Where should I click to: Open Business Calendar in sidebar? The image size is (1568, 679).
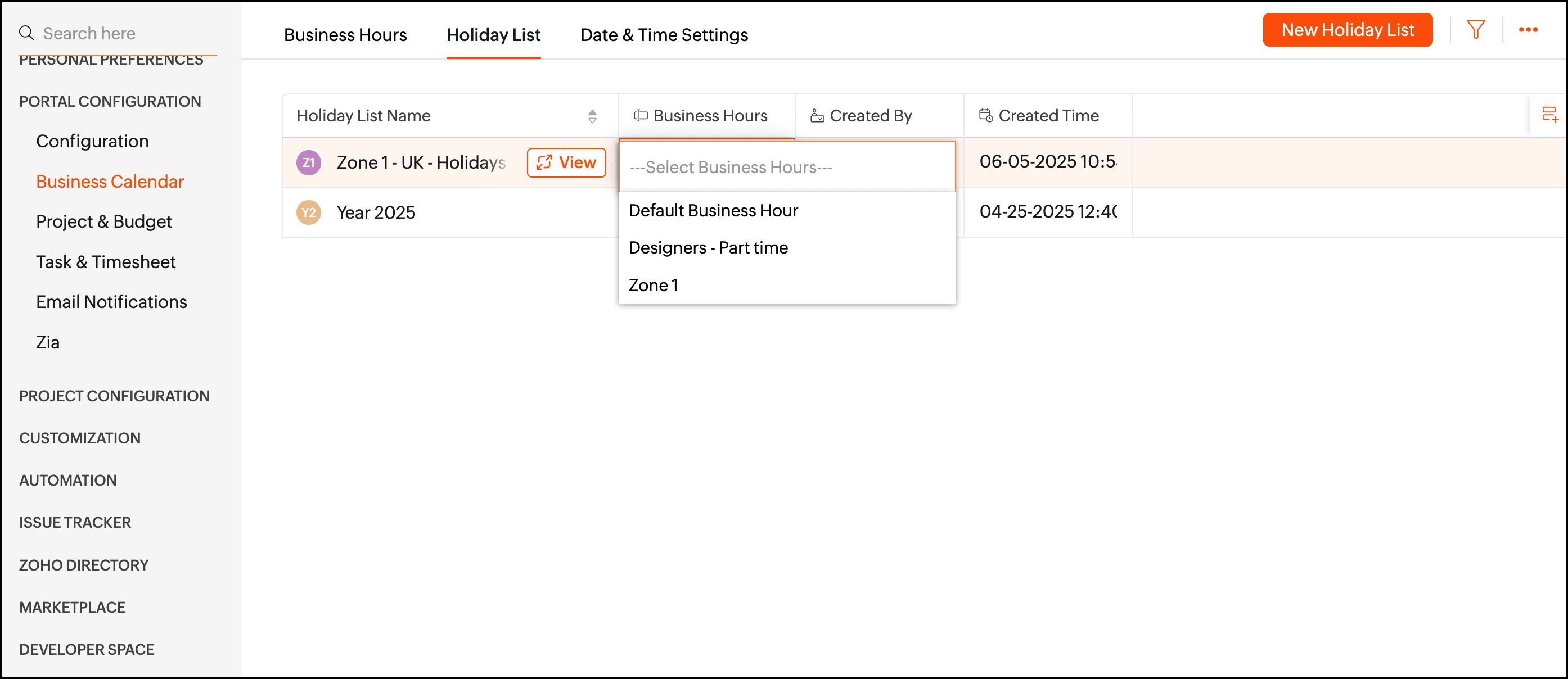coord(110,182)
